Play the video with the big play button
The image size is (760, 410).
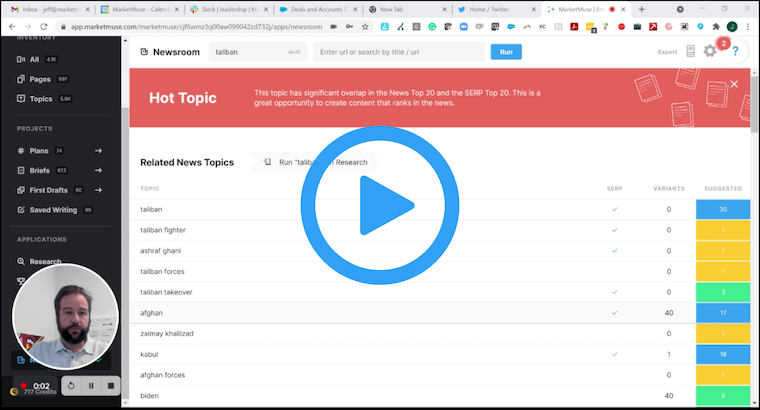(380, 205)
